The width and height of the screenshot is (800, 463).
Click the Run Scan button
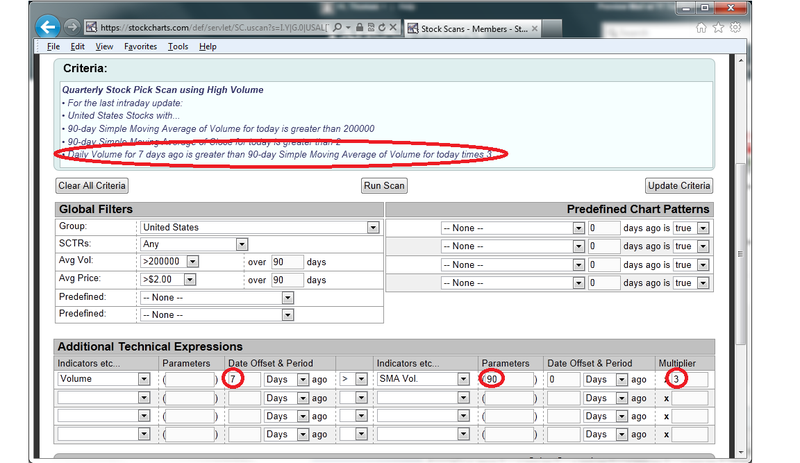pyautogui.click(x=384, y=186)
